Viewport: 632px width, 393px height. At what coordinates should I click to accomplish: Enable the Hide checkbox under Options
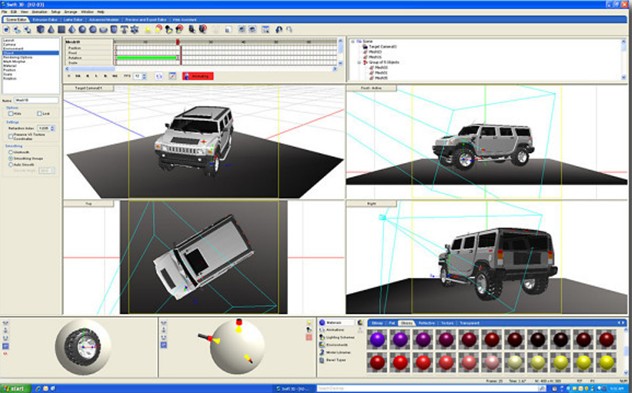[x=10, y=114]
